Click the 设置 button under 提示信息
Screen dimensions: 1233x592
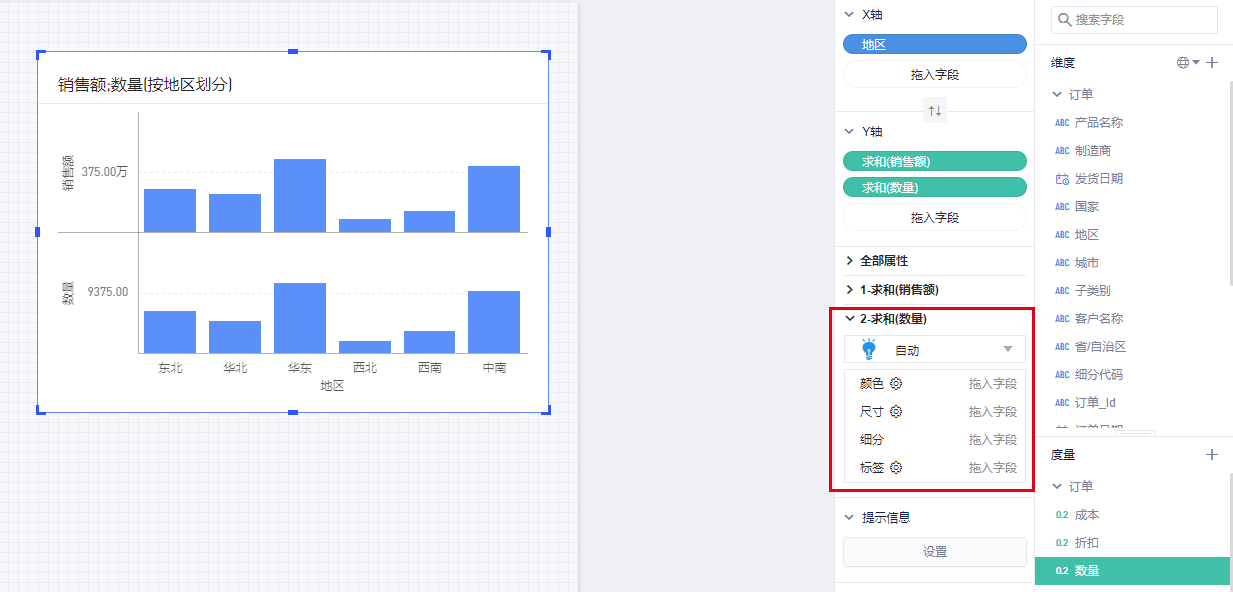click(934, 552)
